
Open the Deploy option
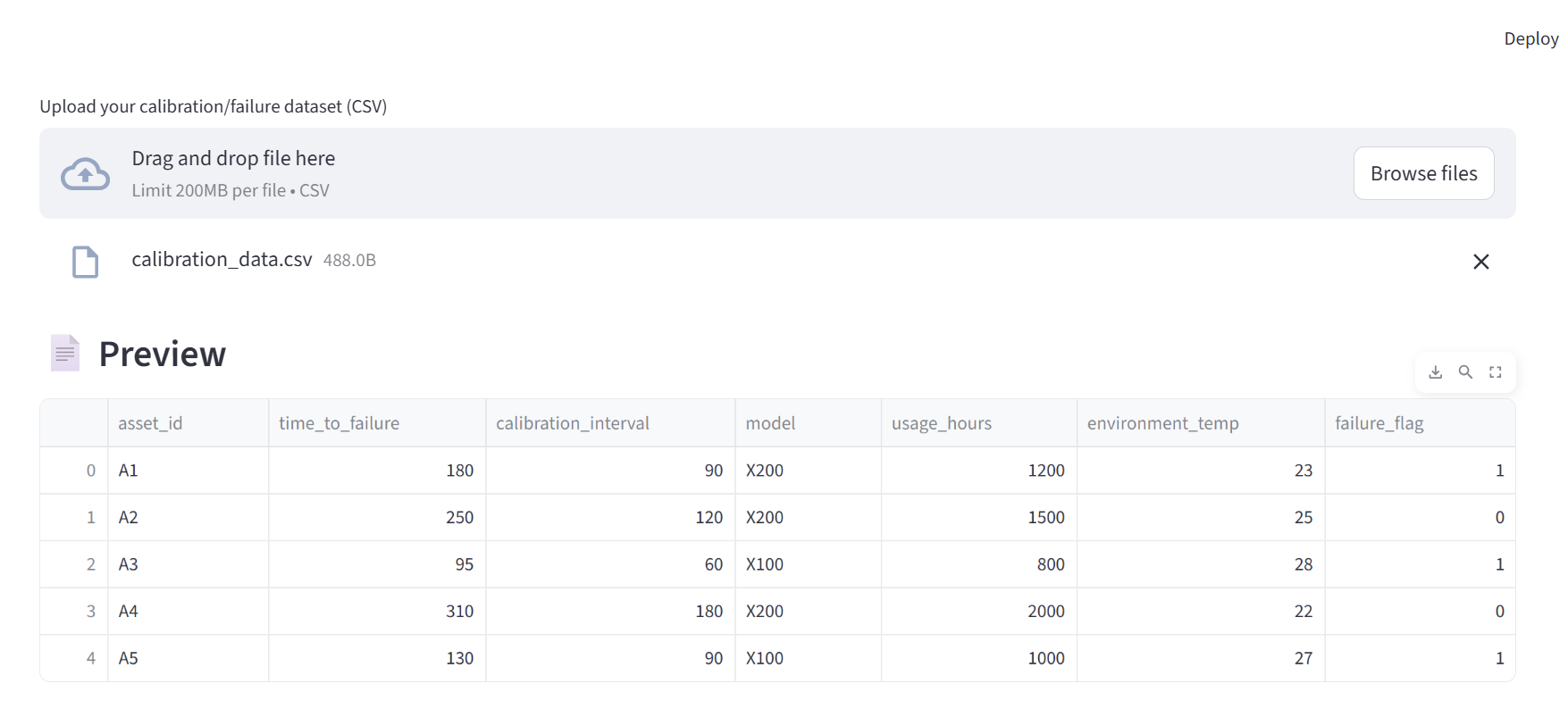tap(1530, 38)
